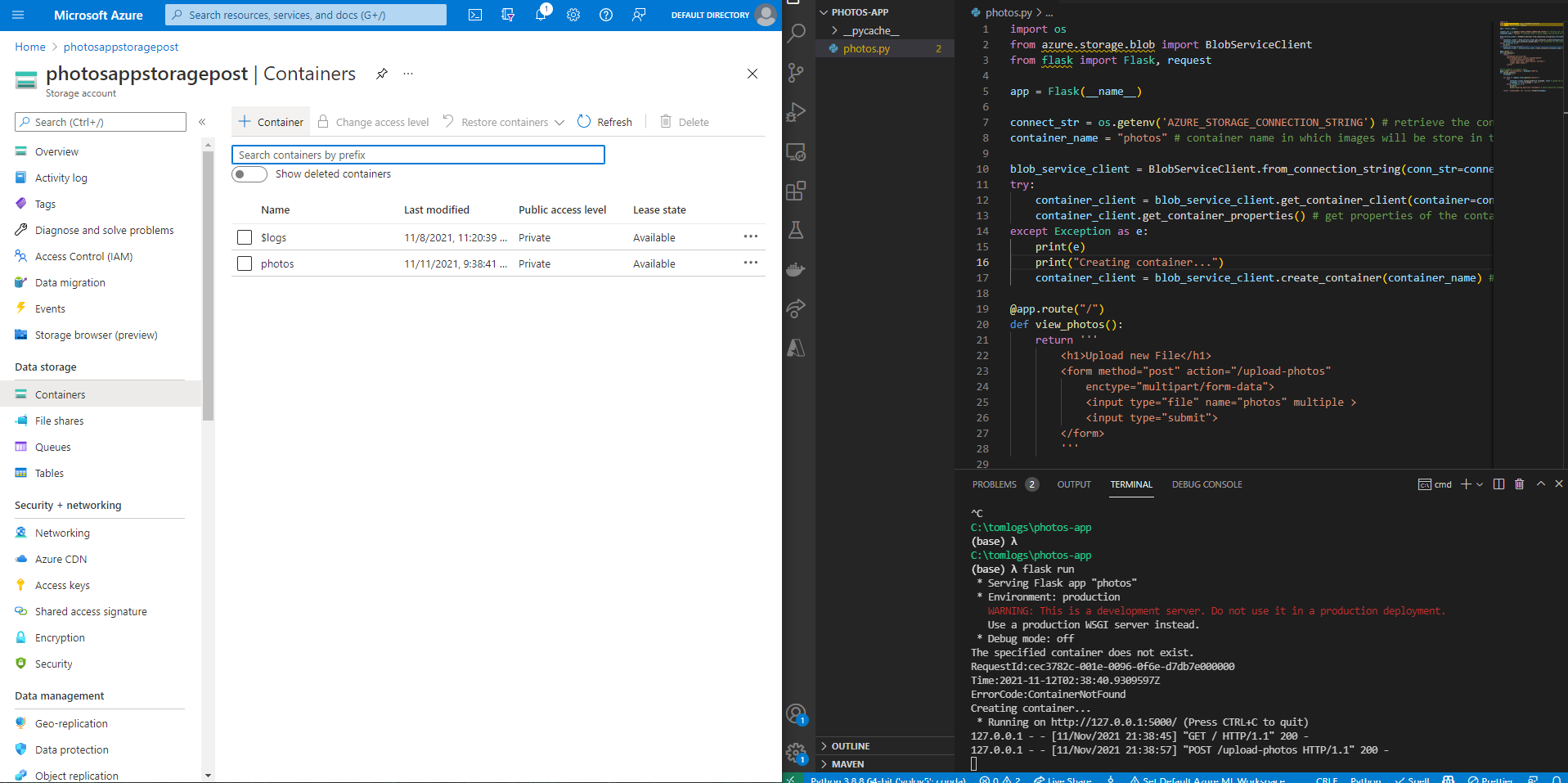This screenshot has height=783, width=1568.
Task: Open Azure view in VS Code activity bar
Action: point(796,348)
